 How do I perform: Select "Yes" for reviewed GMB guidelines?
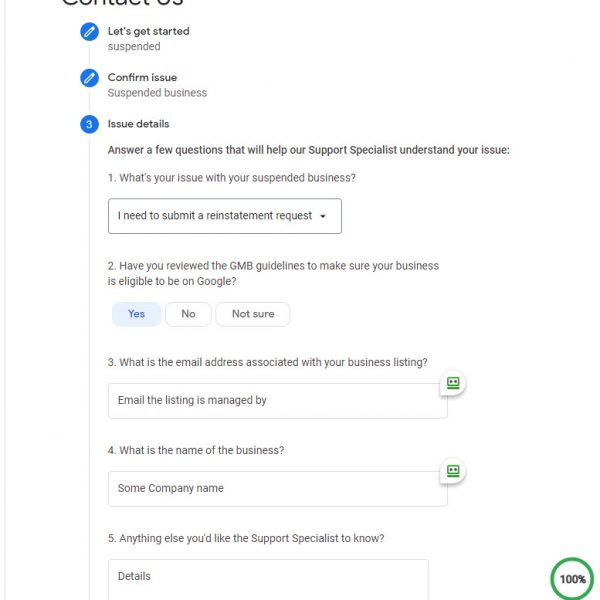[136, 314]
